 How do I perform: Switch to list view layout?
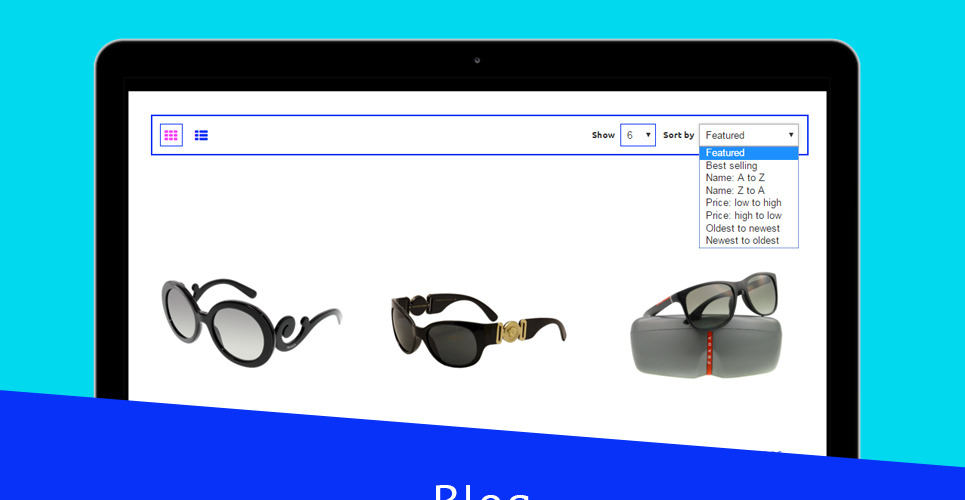click(x=201, y=135)
